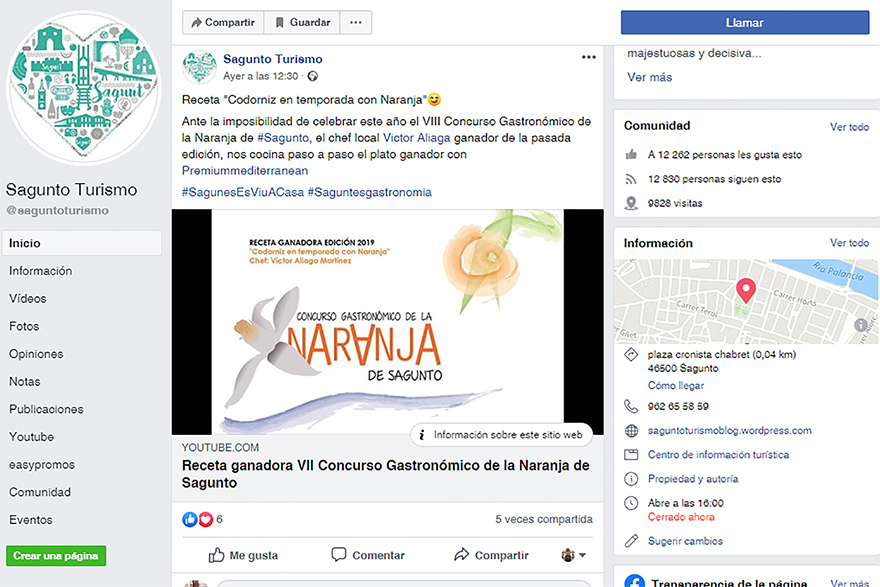Open the Vídeos sidebar tab
The image size is (880, 587).
tap(28, 299)
